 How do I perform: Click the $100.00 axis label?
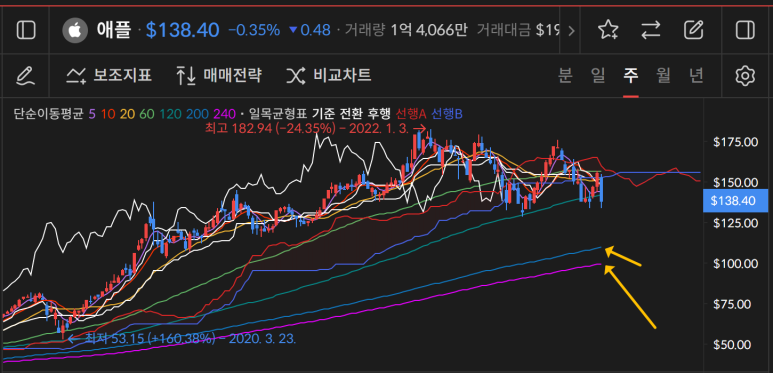(x=736, y=263)
